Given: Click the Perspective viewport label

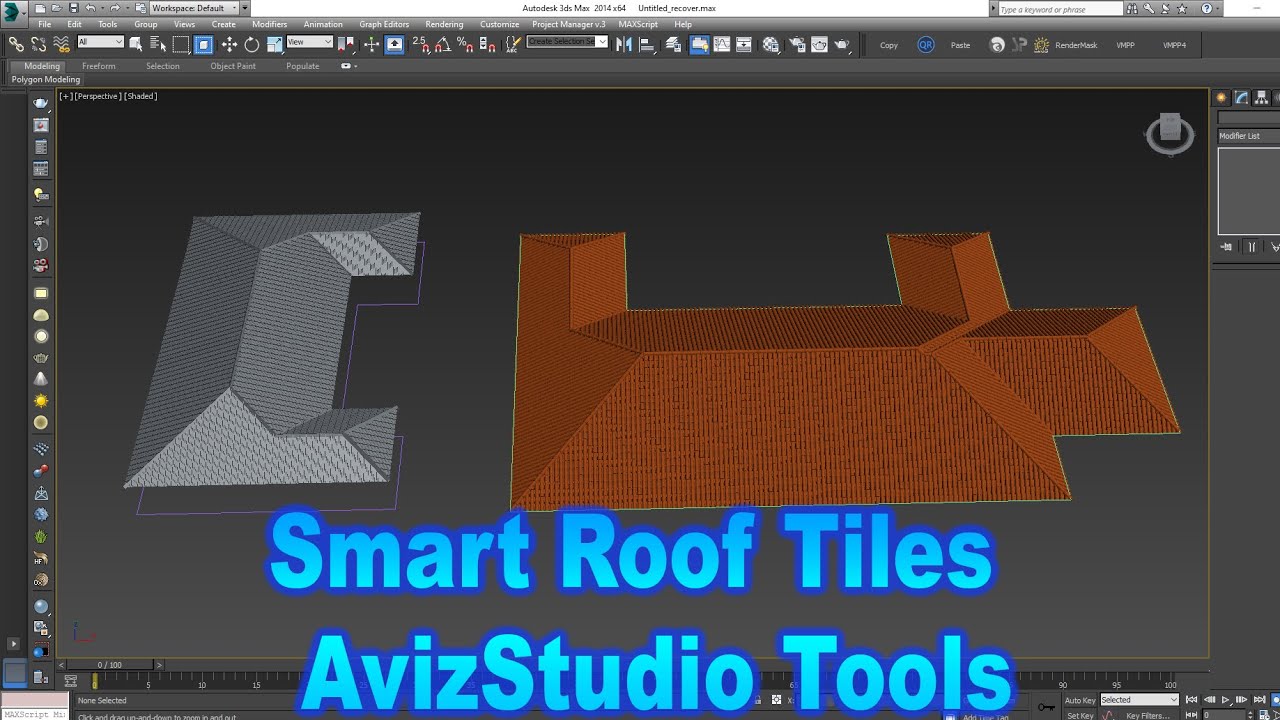Looking at the screenshot, I should (x=97, y=96).
